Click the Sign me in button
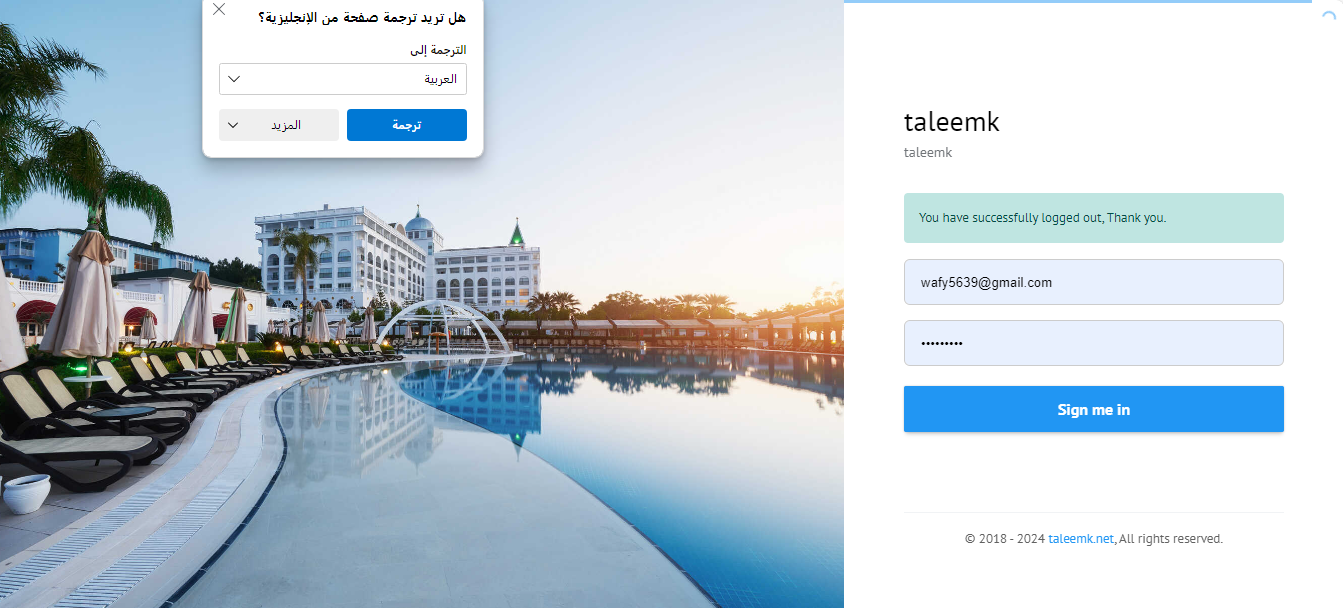Viewport: 1343px width, 608px height. tap(1094, 409)
